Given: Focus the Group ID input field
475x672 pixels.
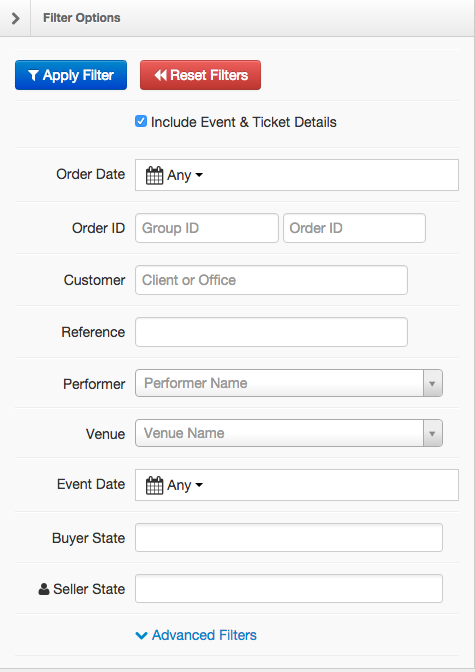Looking at the screenshot, I should coord(207,228).
